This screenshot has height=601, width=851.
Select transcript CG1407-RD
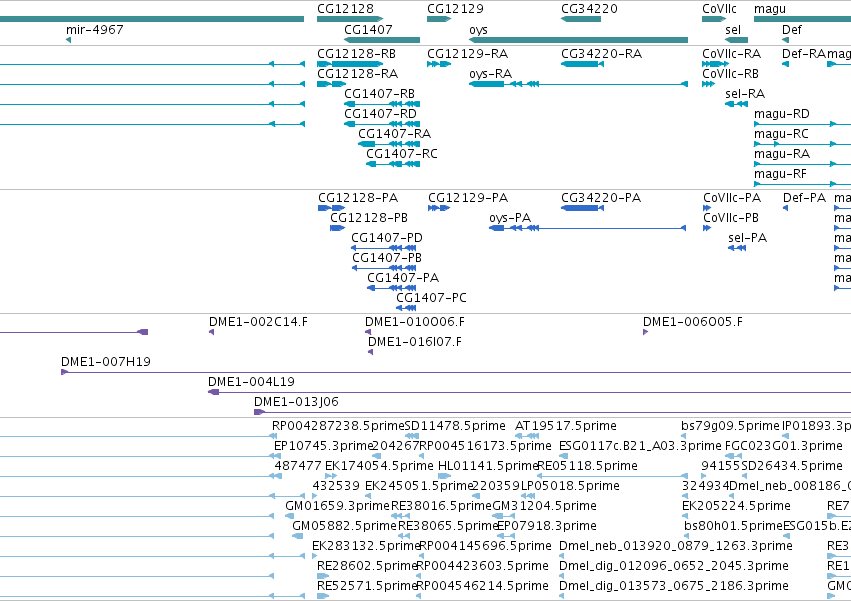(x=382, y=124)
